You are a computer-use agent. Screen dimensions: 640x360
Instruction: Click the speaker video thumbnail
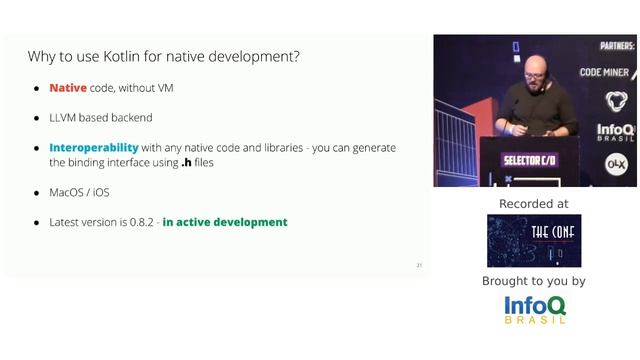pyautogui.click(x=535, y=111)
